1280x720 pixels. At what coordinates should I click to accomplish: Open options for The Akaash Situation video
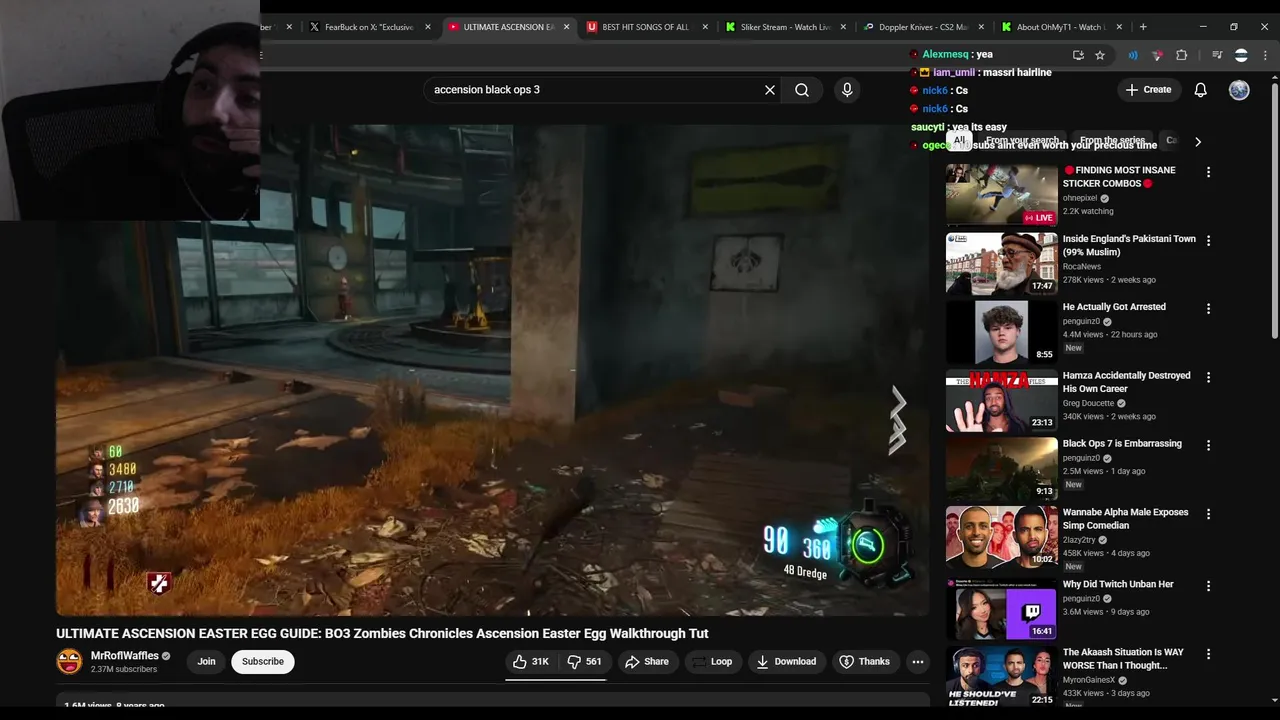pos(1208,654)
